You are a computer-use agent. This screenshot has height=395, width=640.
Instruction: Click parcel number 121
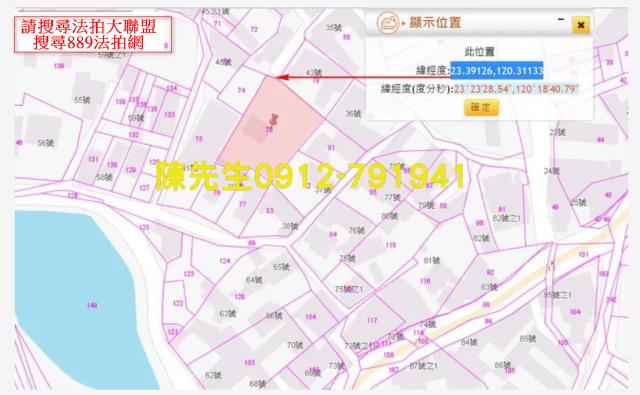pyautogui.click(x=173, y=332)
